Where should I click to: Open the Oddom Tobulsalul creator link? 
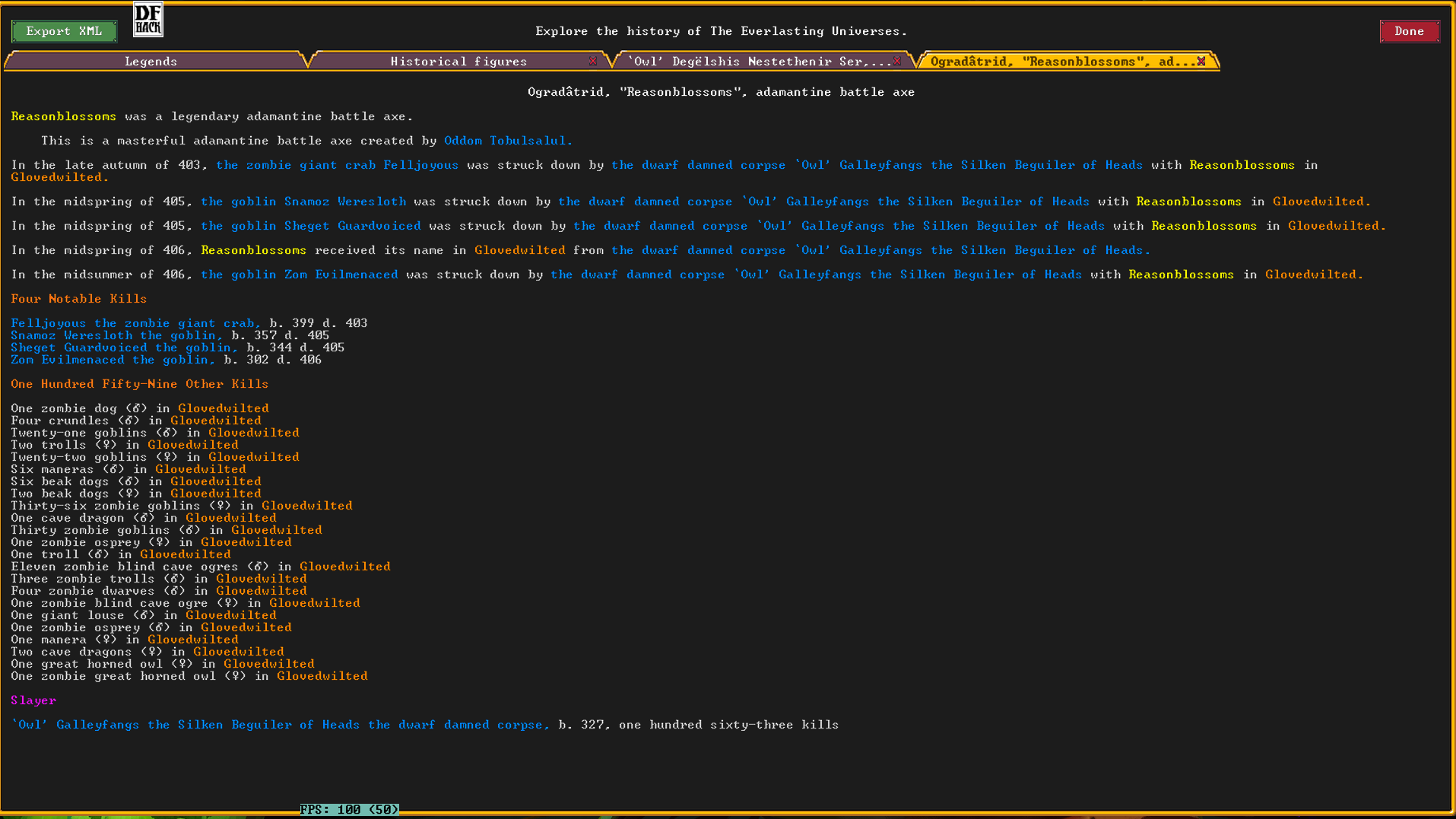pyautogui.click(x=508, y=141)
